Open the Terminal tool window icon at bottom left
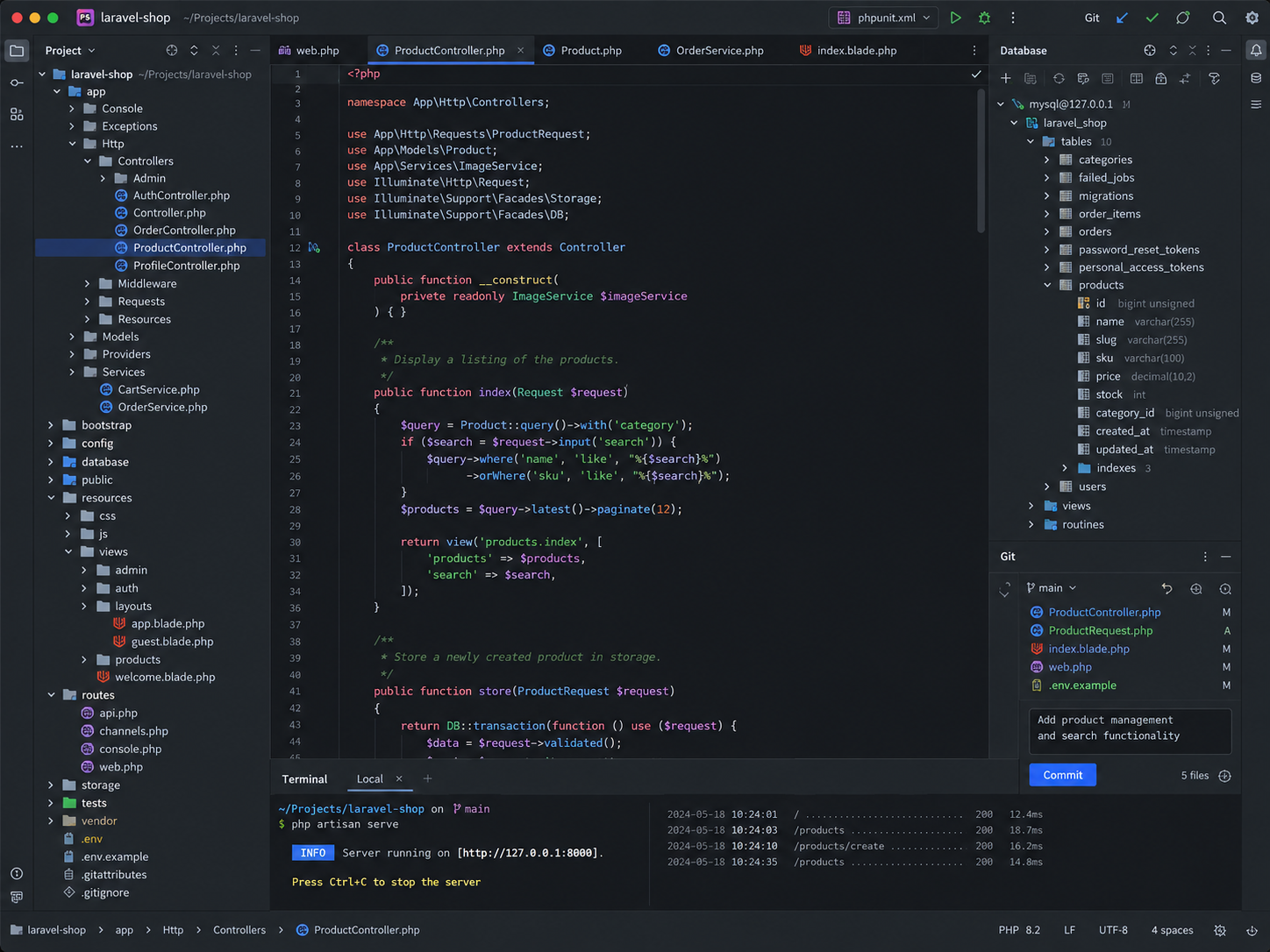 coord(17,897)
